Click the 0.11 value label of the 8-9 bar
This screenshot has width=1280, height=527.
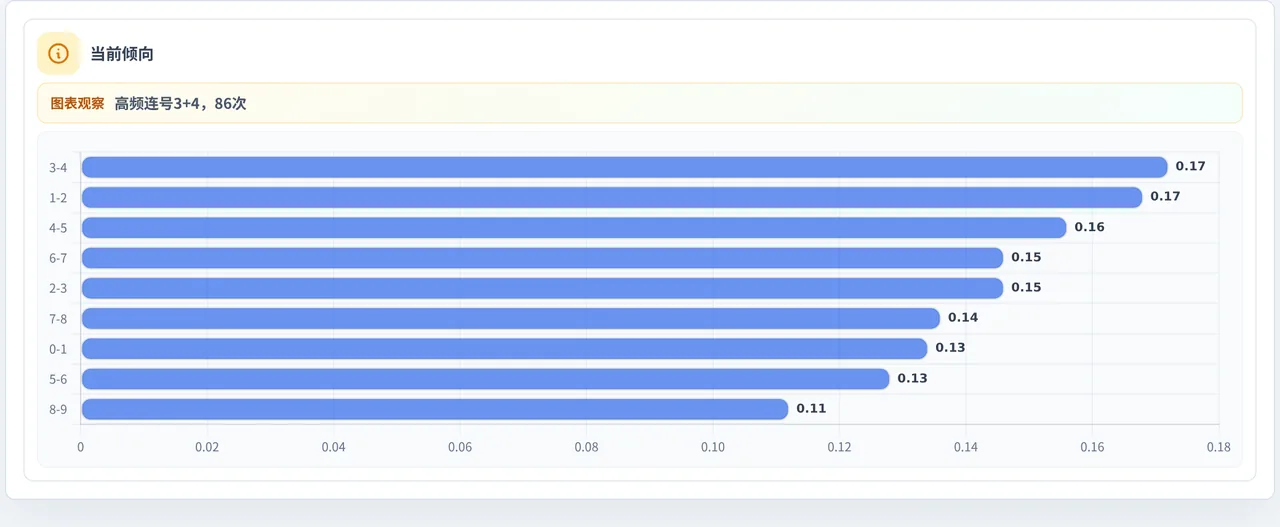coord(811,409)
